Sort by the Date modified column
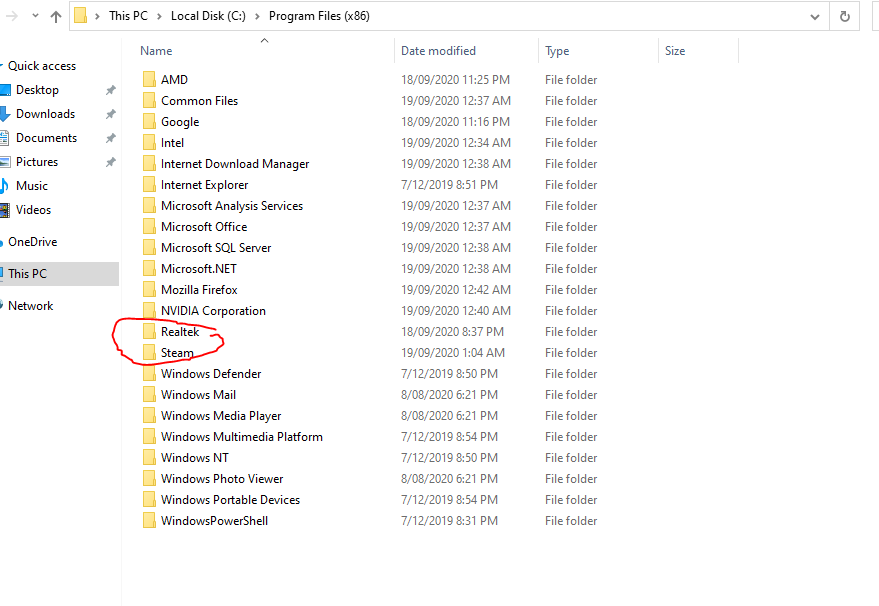 coord(438,51)
